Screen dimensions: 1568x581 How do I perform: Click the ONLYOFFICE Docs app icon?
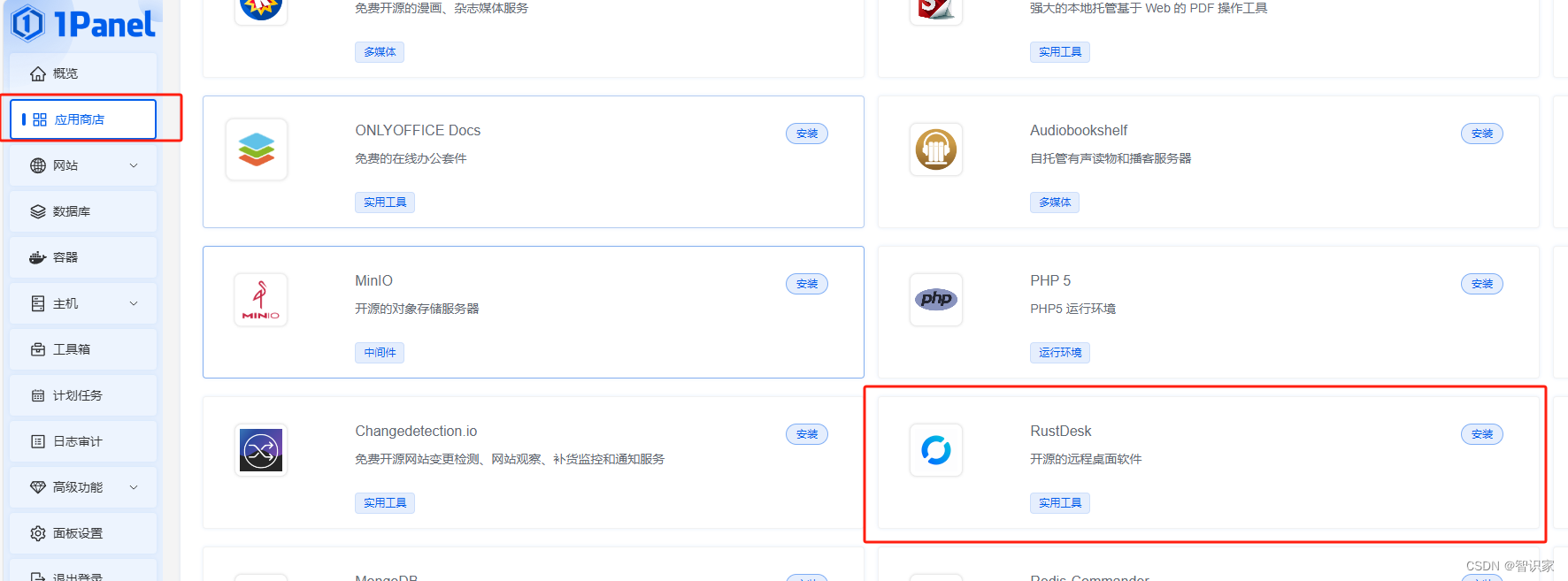pos(257,149)
